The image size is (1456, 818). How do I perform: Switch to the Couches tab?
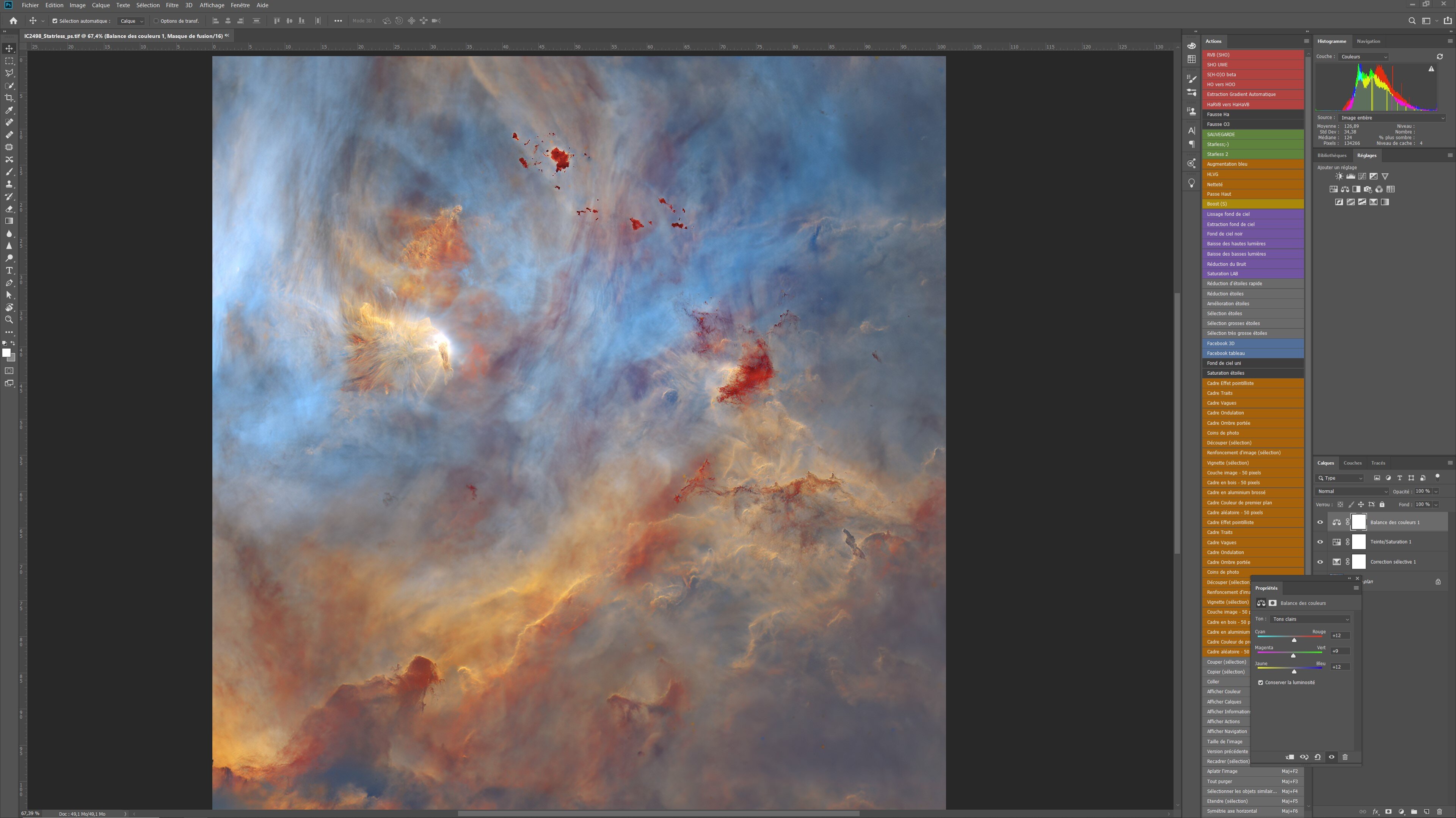1352,463
